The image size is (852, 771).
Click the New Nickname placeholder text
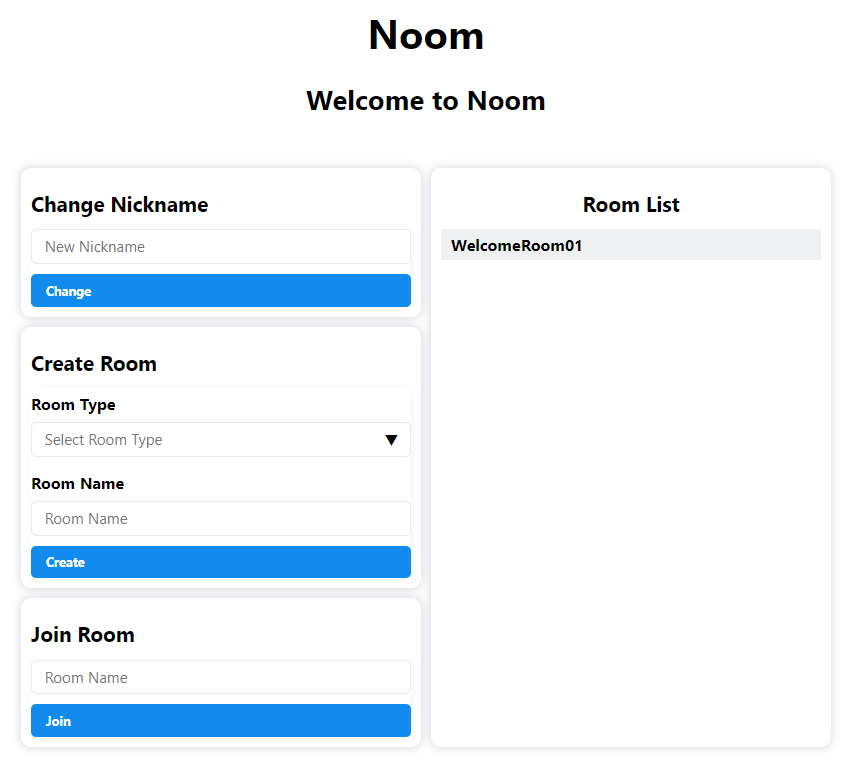point(95,247)
